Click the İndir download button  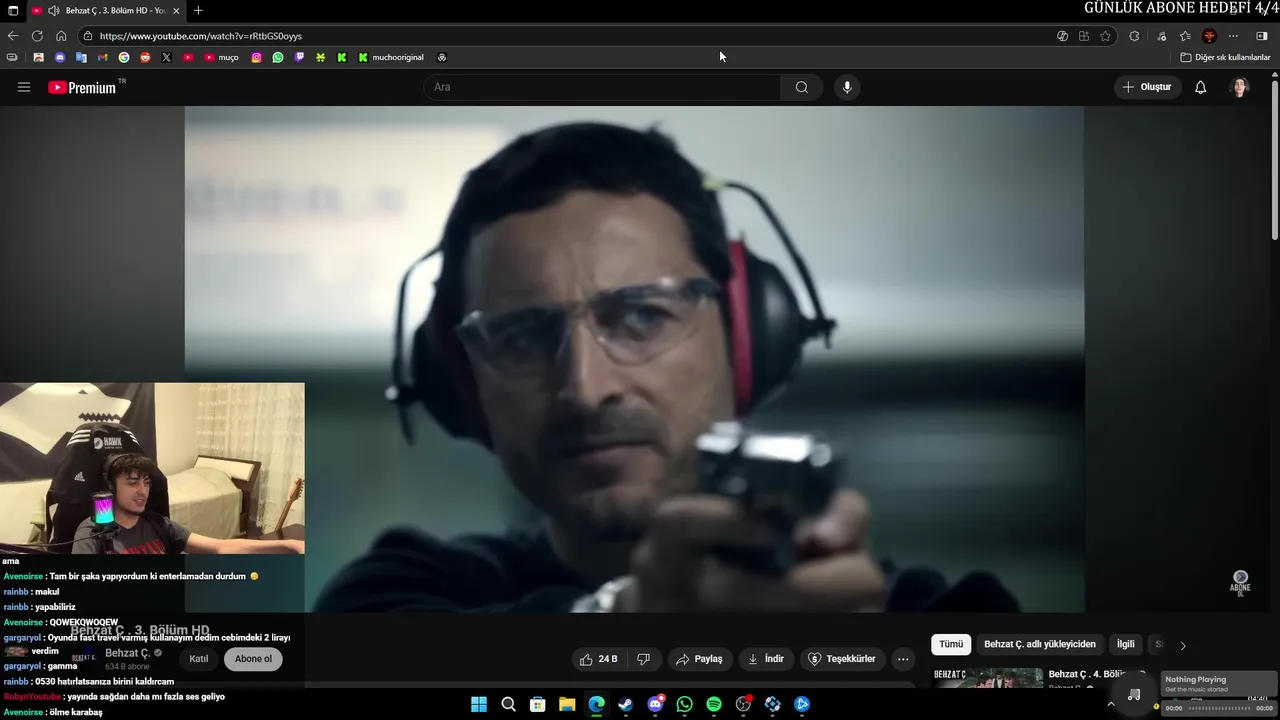point(766,659)
